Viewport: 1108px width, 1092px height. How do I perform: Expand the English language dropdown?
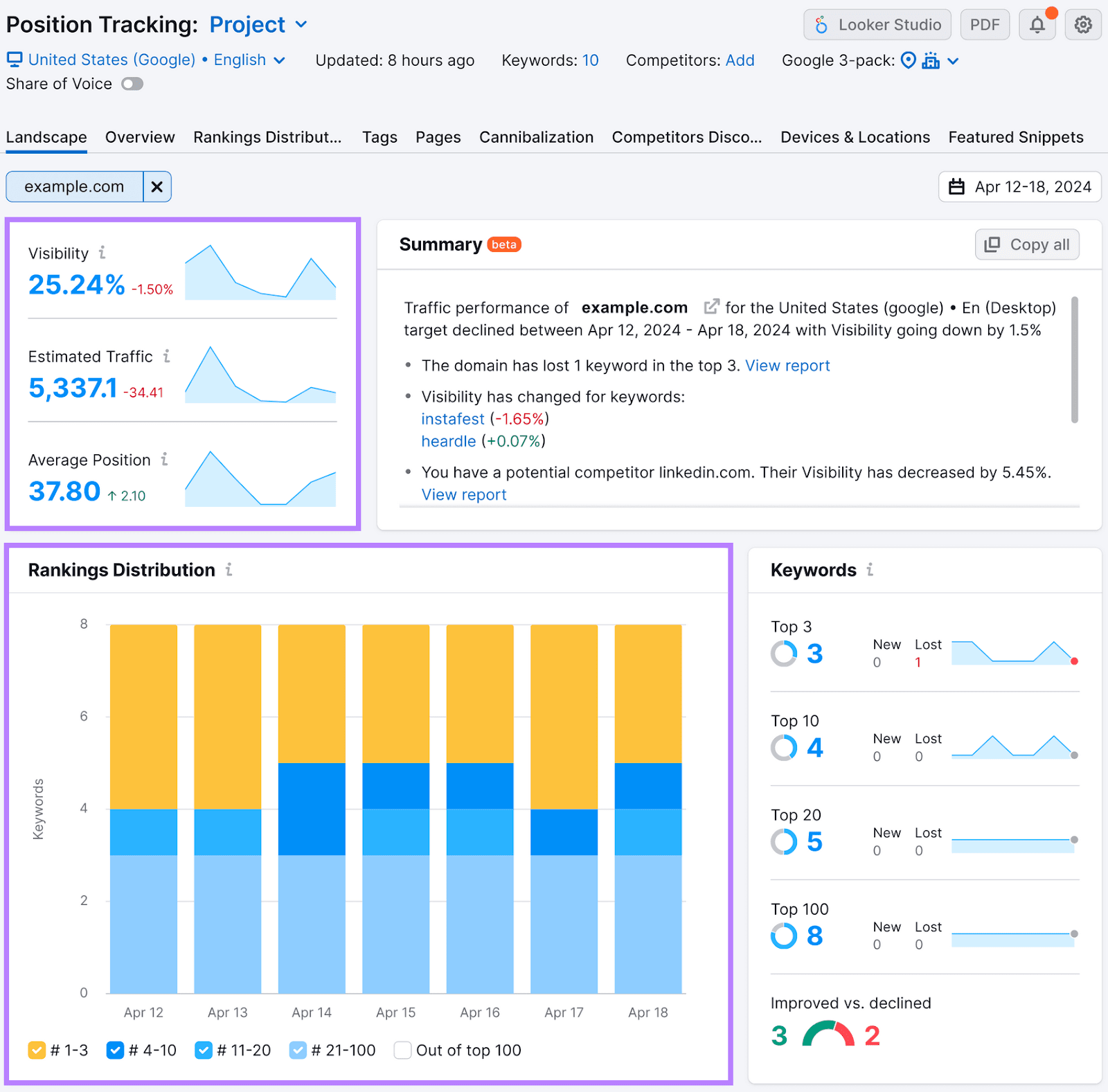(x=280, y=60)
